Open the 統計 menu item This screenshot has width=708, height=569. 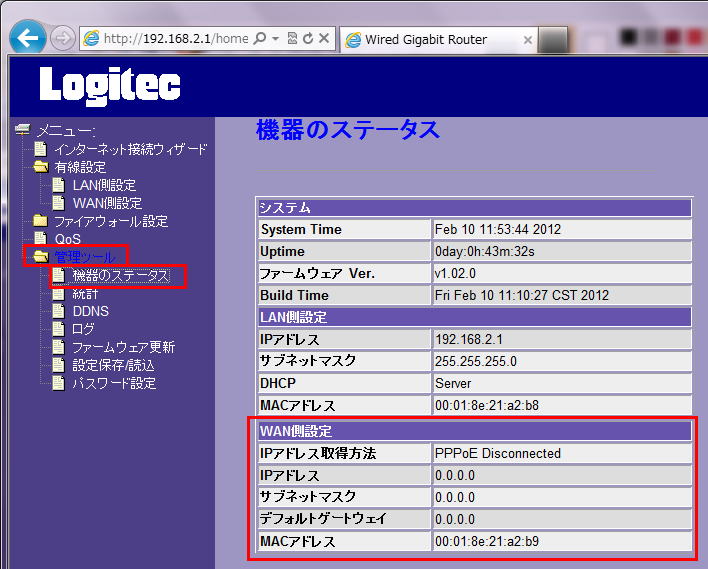tap(85, 294)
